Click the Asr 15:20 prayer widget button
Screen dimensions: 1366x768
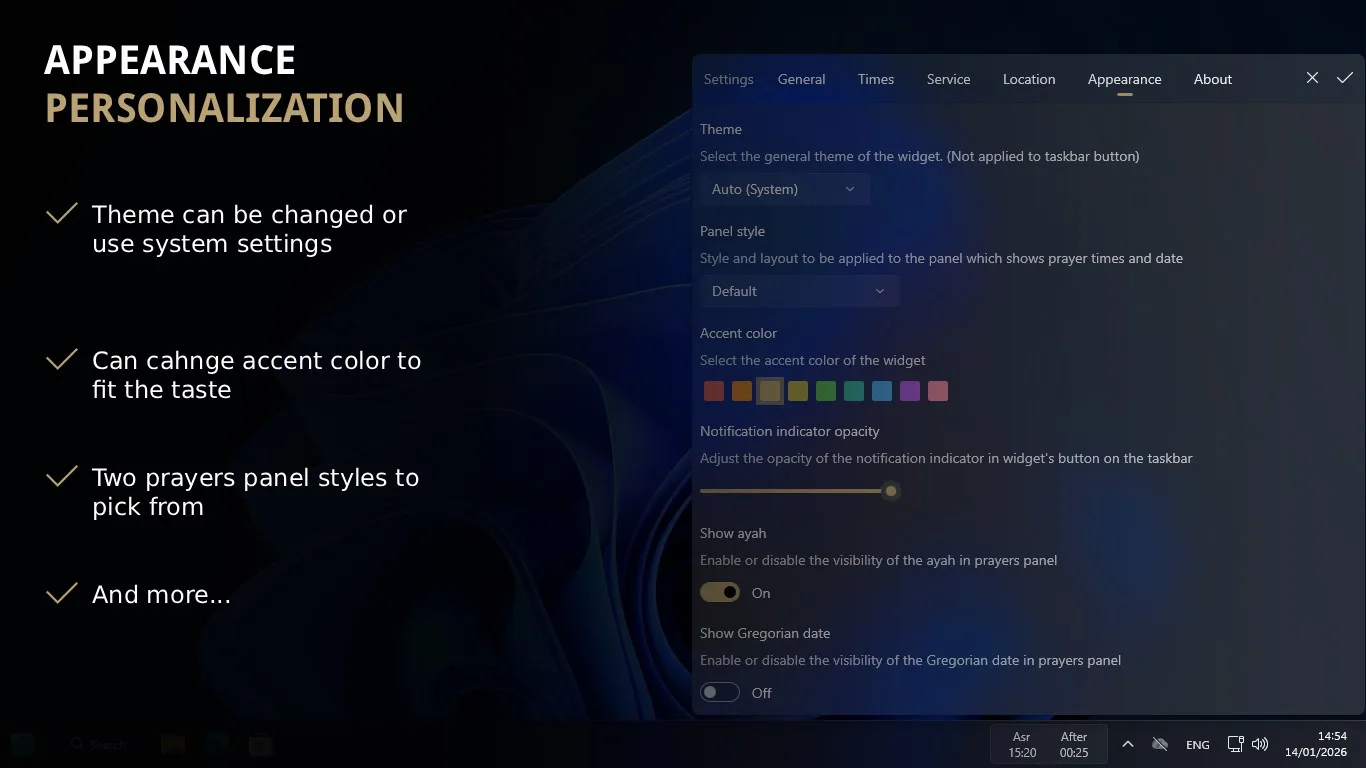[1021, 744]
